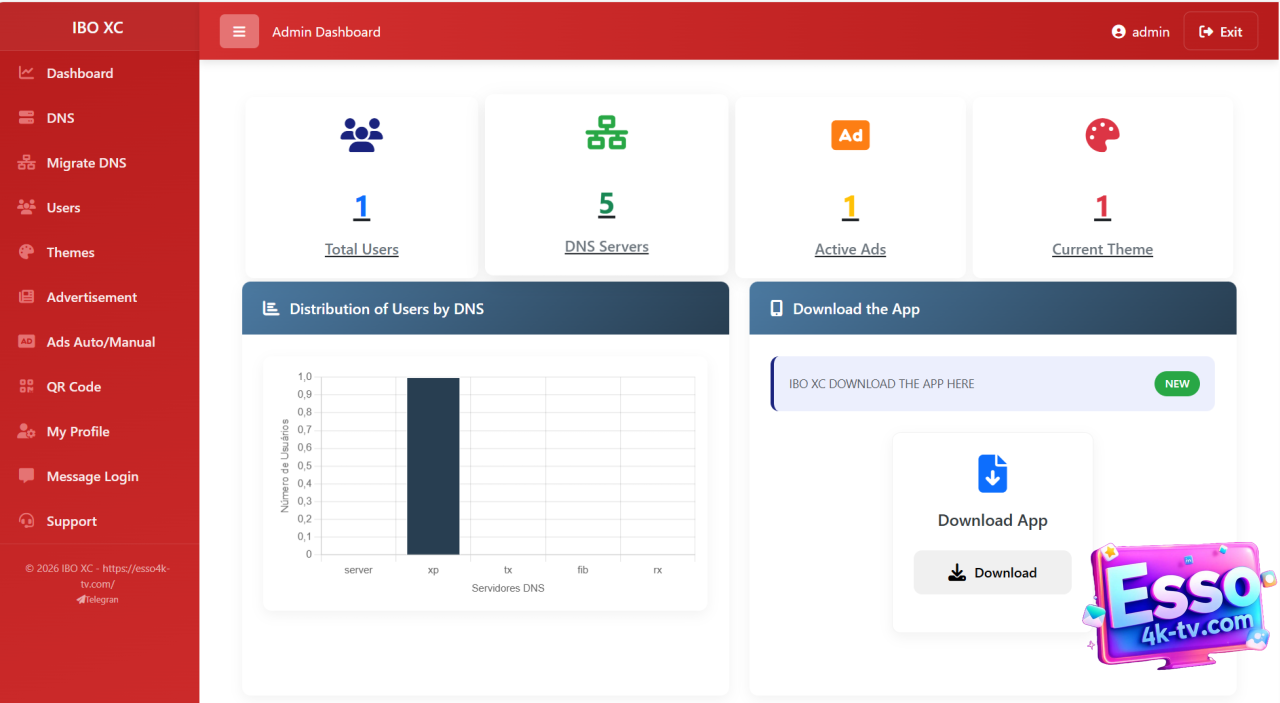Click the blue file download icon
Screen dimensions: 1280x703
pyautogui.click(x=992, y=474)
